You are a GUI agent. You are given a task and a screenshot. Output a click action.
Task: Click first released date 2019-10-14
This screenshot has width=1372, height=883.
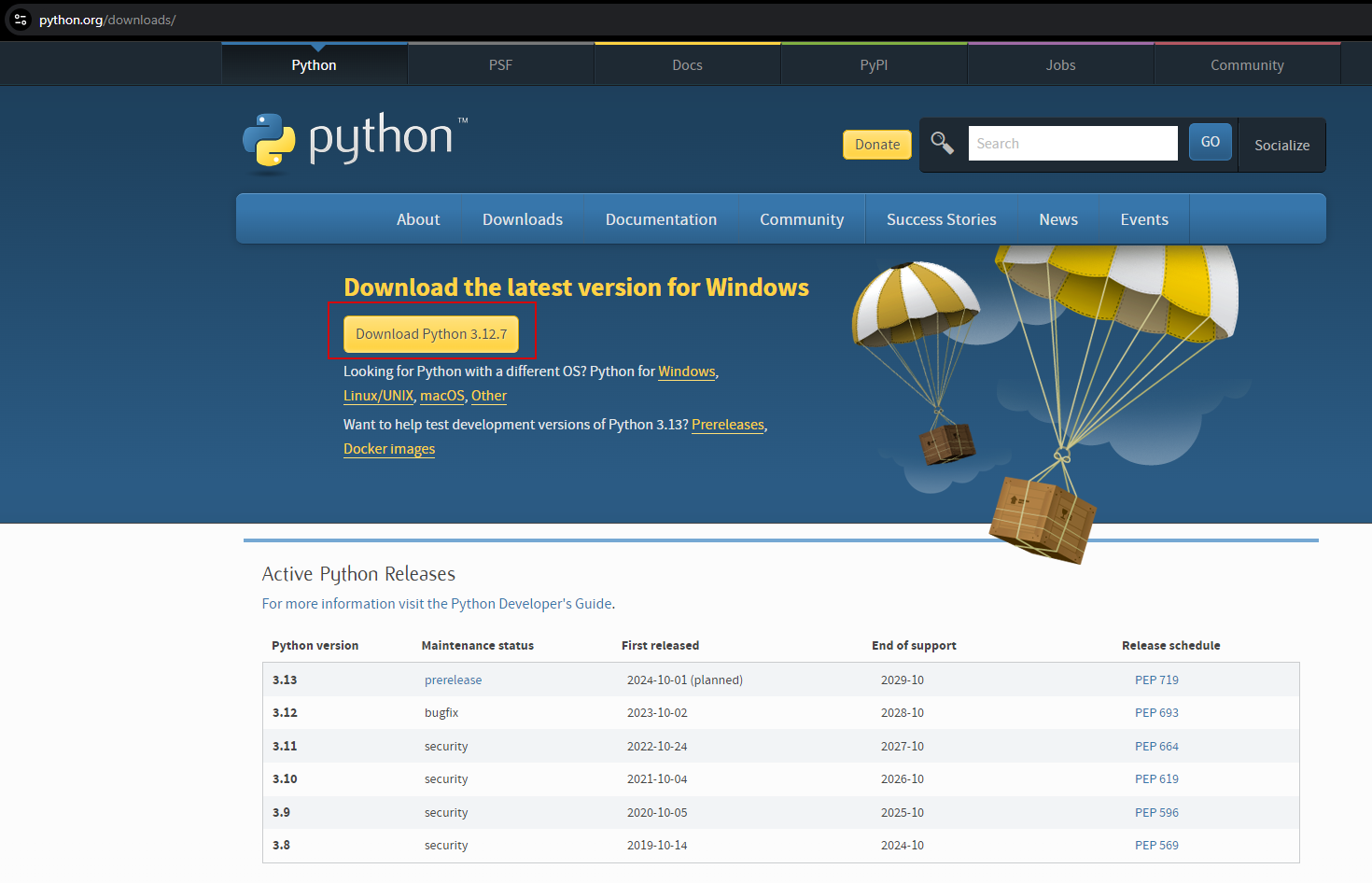pyautogui.click(x=657, y=846)
